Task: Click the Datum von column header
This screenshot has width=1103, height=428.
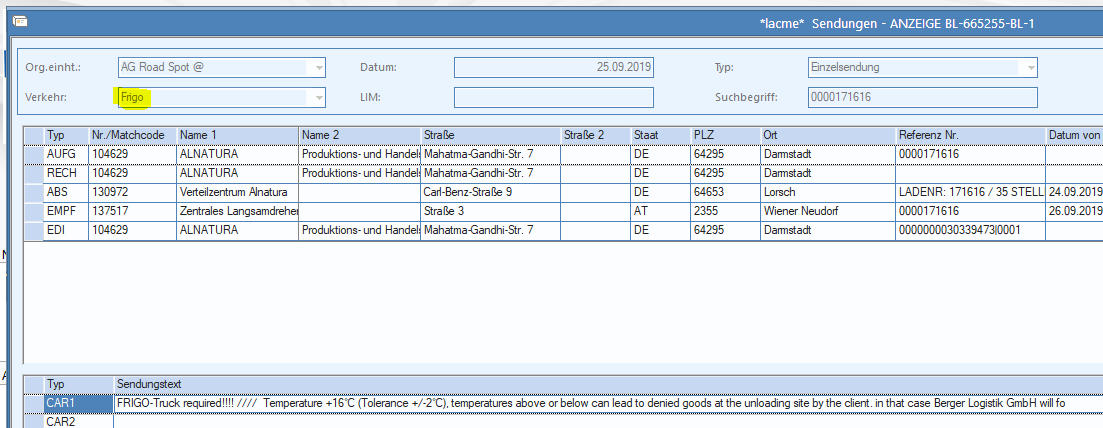Action: (x=1074, y=134)
